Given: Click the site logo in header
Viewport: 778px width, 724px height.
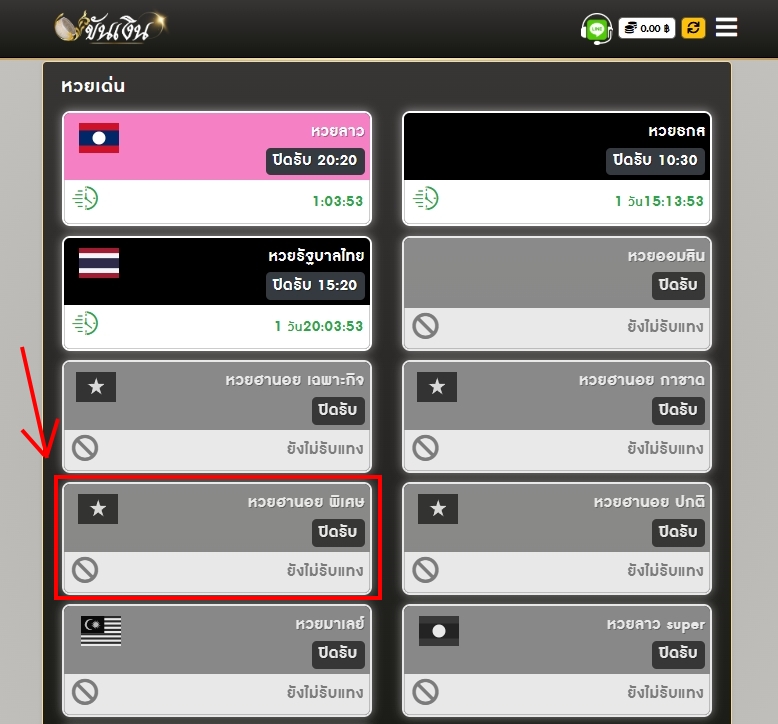Looking at the screenshot, I should pos(111,27).
